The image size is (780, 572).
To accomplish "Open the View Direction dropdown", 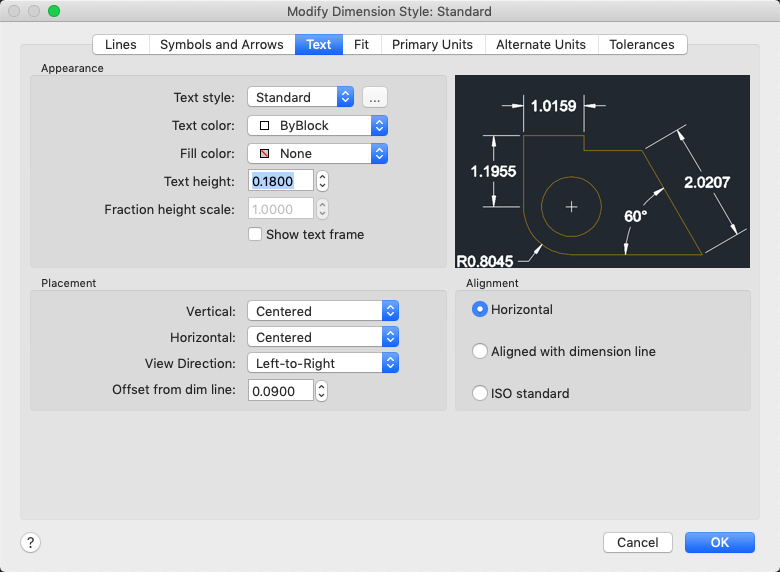I will tap(323, 363).
